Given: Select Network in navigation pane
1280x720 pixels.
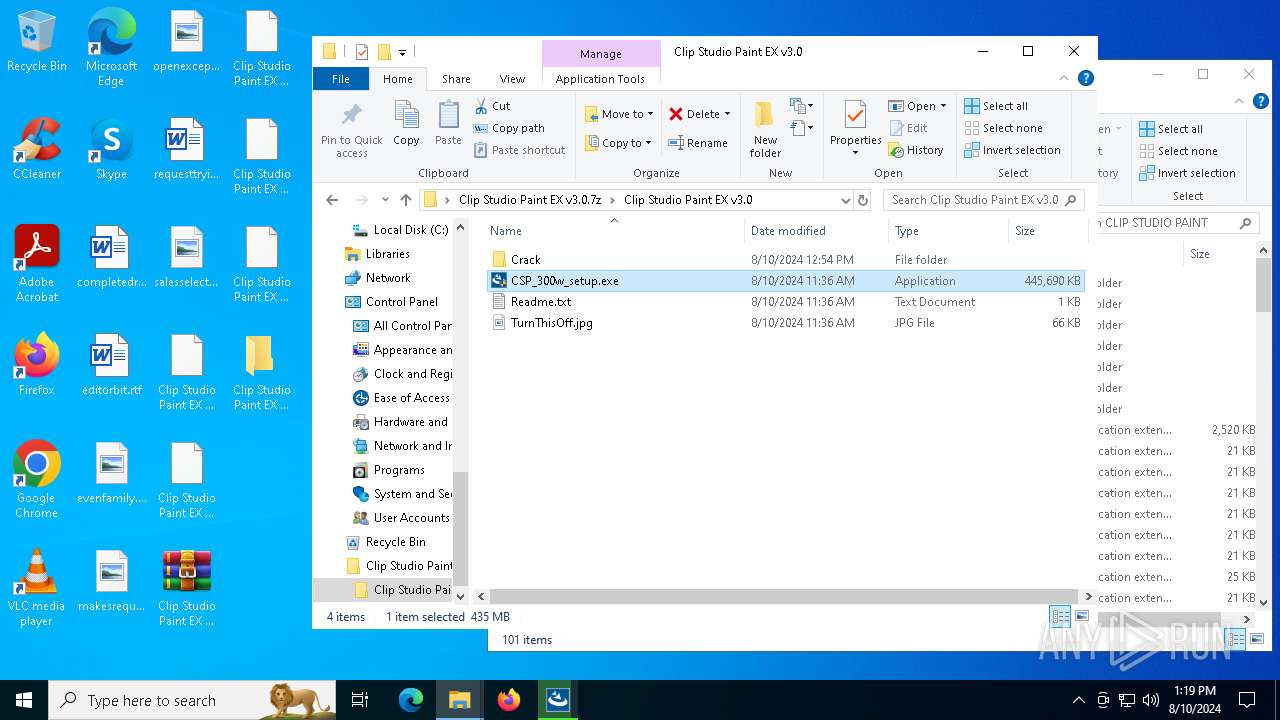Looking at the screenshot, I should tap(377, 278).
